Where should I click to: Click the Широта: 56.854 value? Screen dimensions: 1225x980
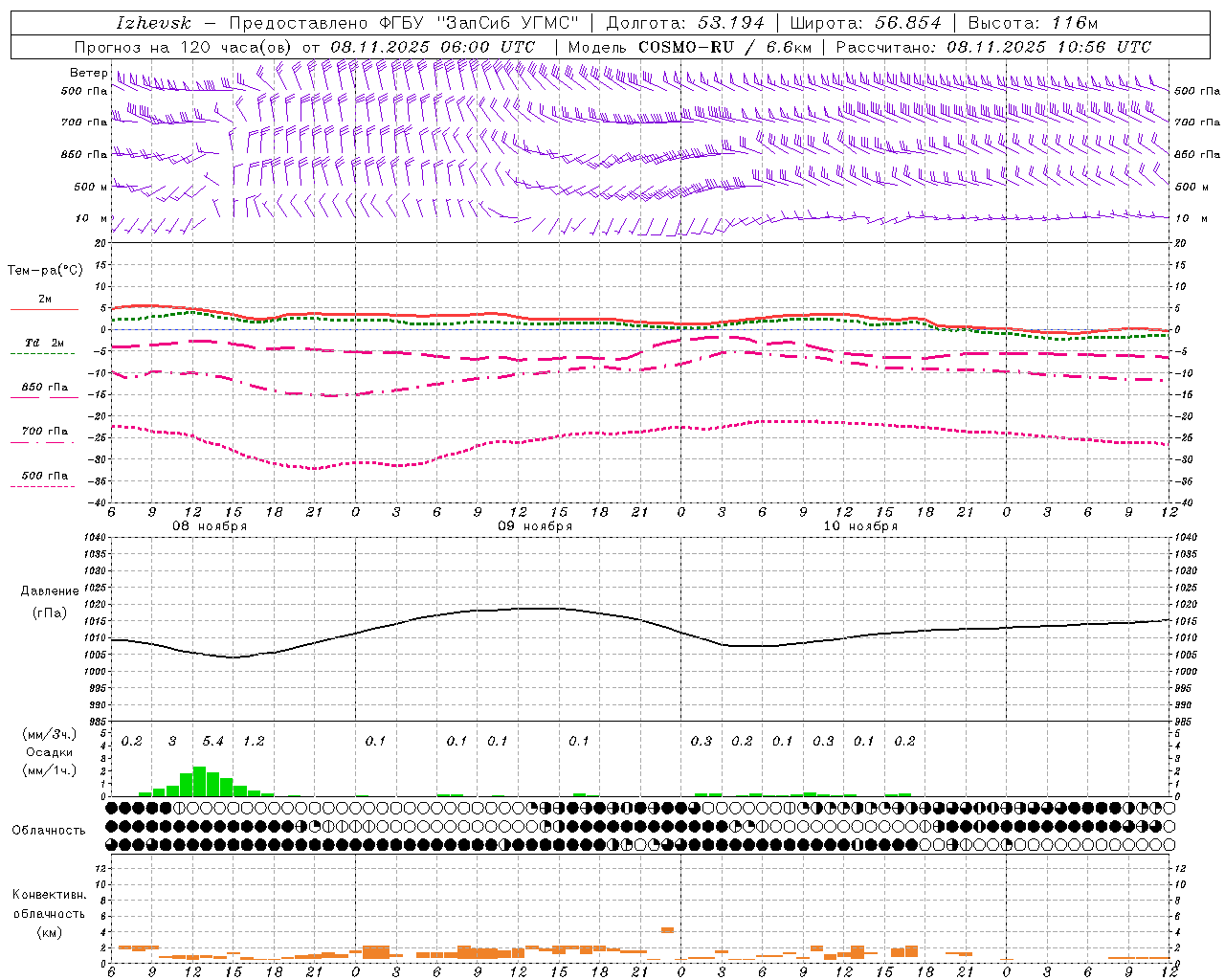(865, 23)
